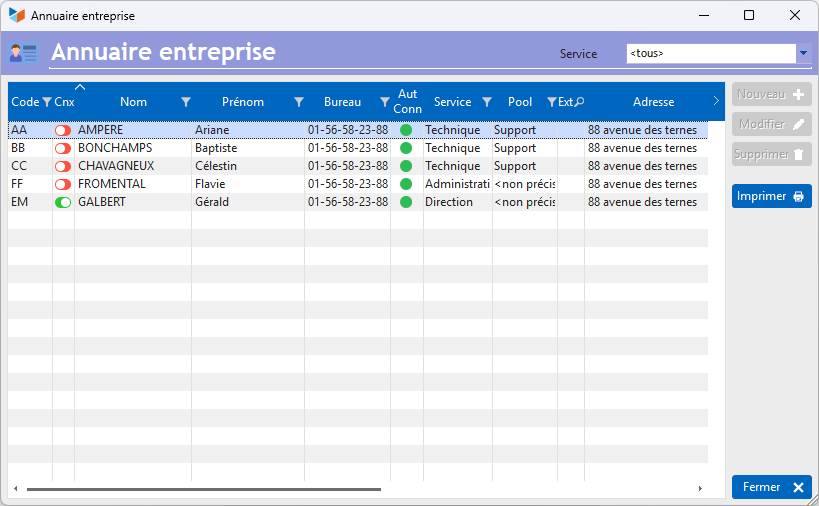Toggle the Cnx switch for CHAVAGNEUX
This screenshot has width=819, height=506.
click(x=63, y=166)
